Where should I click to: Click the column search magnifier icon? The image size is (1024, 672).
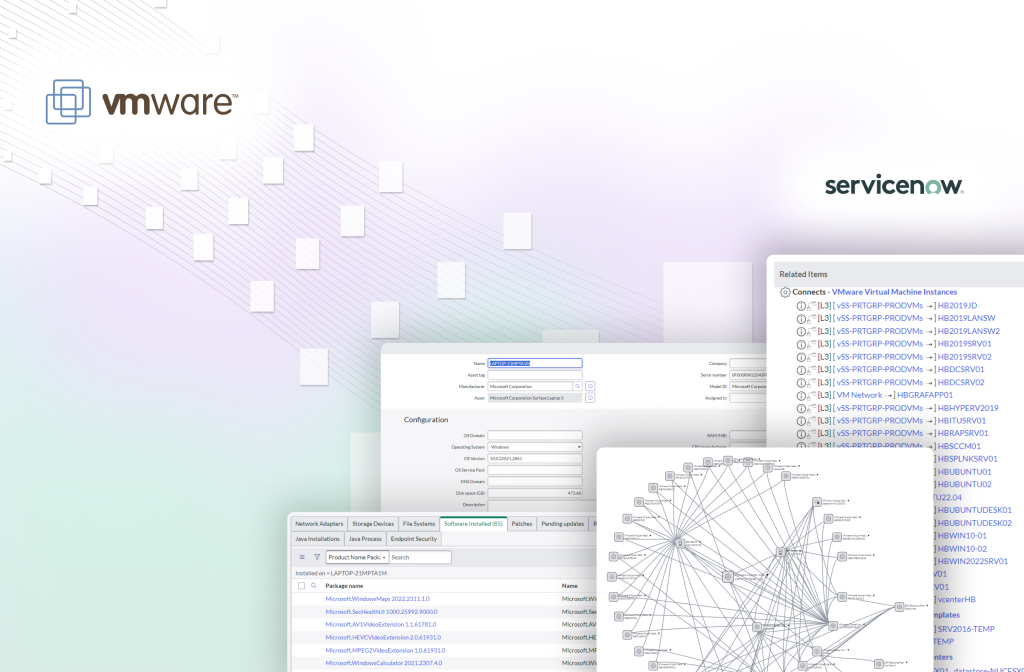point(314,586)
